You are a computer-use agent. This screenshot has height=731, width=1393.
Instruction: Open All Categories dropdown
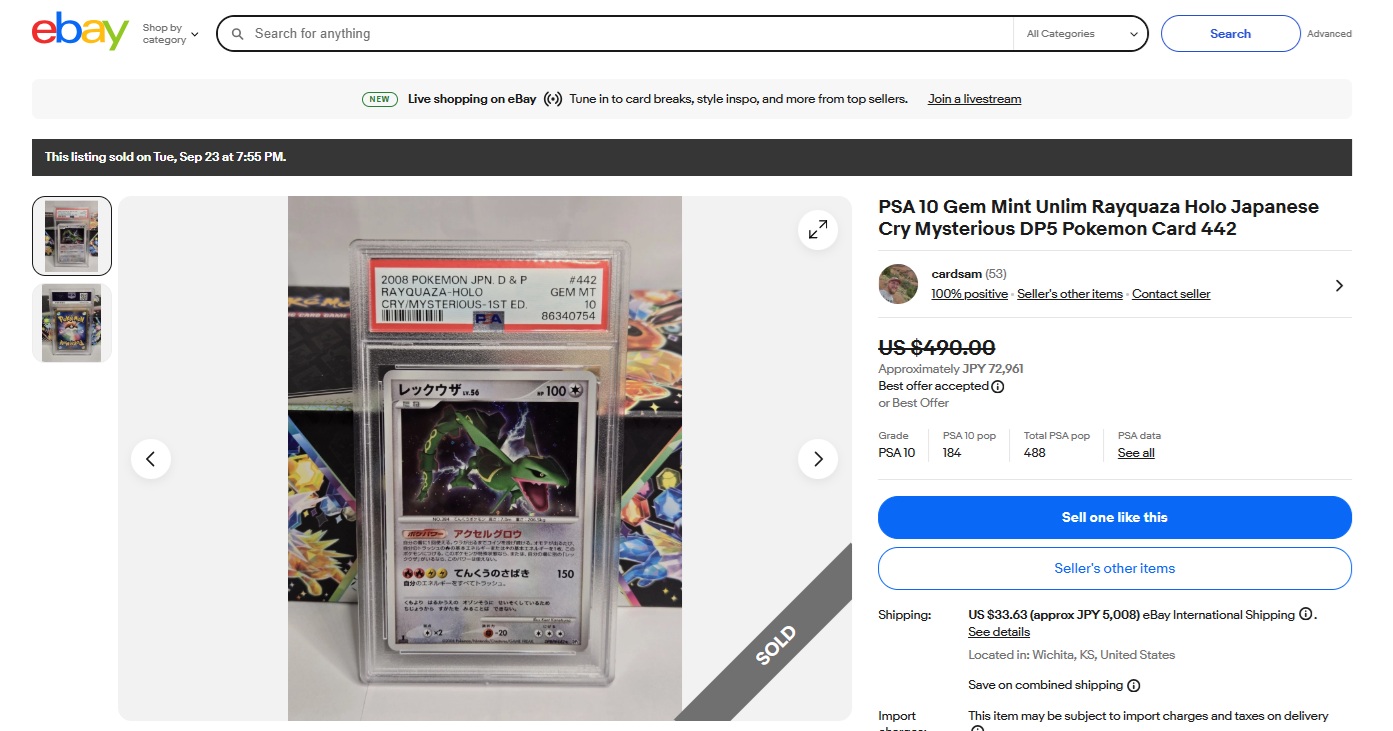click(1080, 34)
